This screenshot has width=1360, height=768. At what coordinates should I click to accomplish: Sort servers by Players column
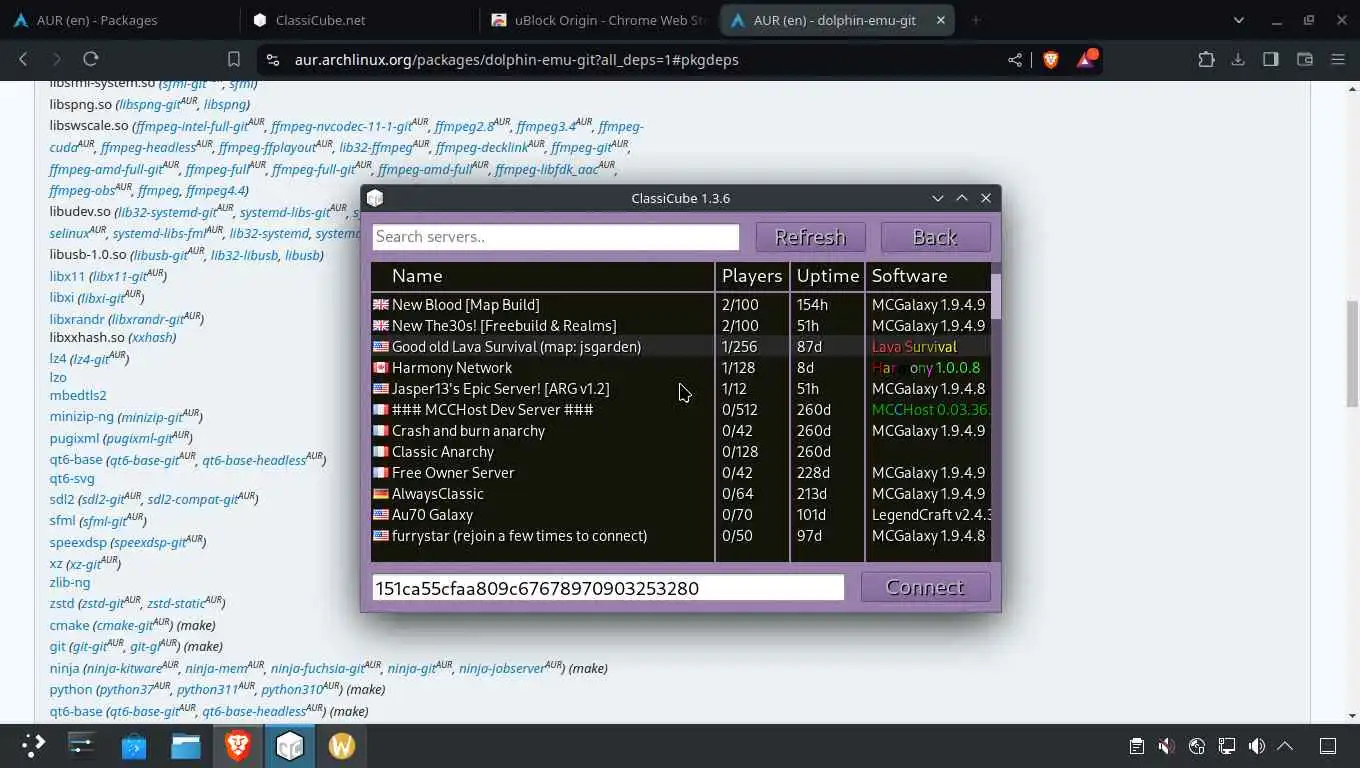click(752, 276)
